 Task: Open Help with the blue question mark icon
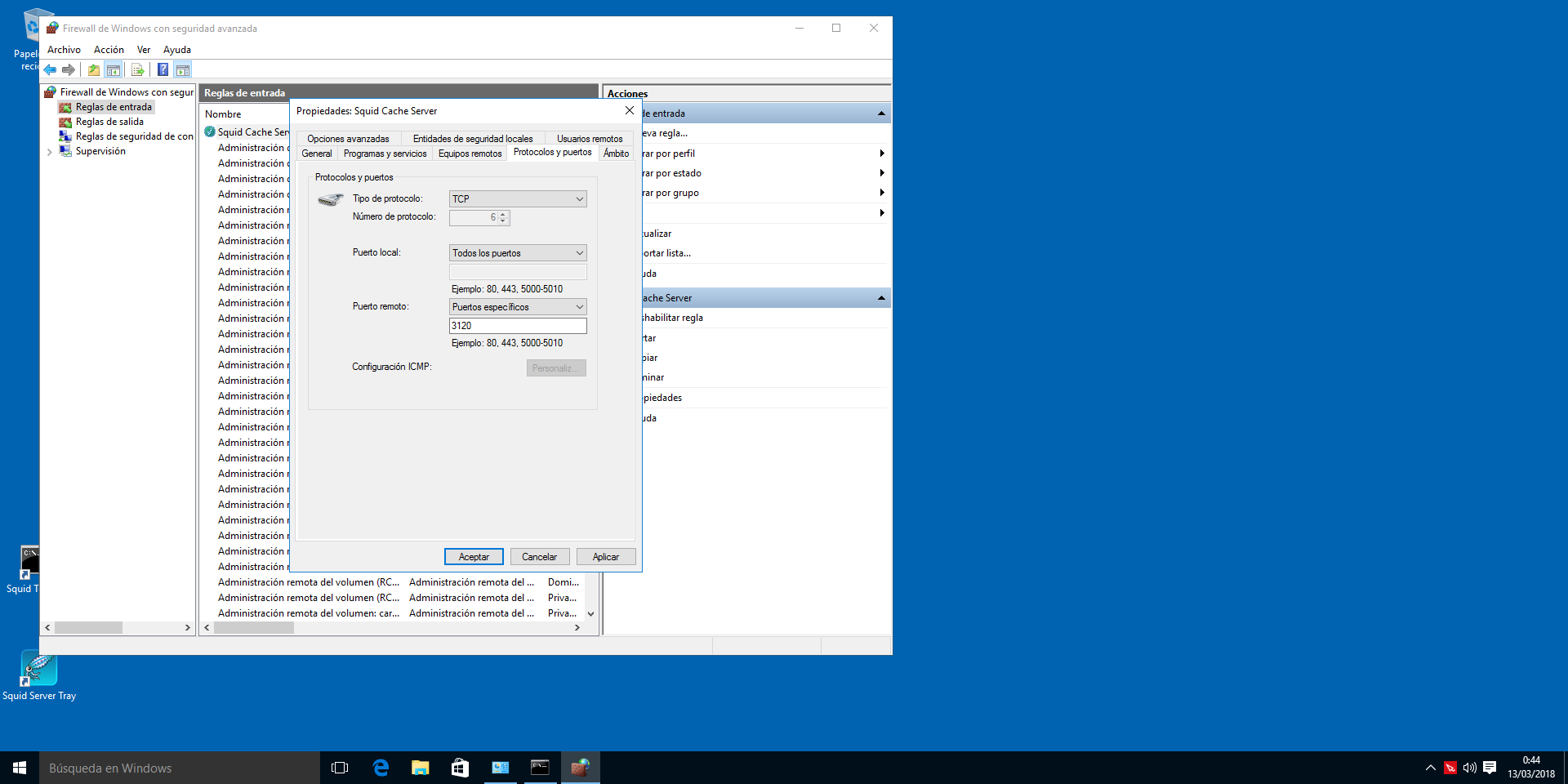click(x=163, y=70)
